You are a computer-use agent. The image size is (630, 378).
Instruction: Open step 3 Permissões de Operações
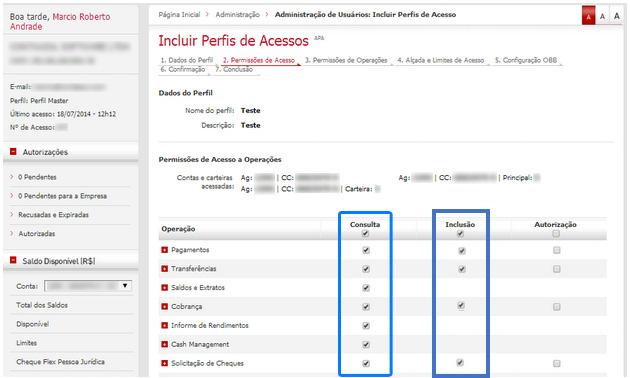[346, 60]
